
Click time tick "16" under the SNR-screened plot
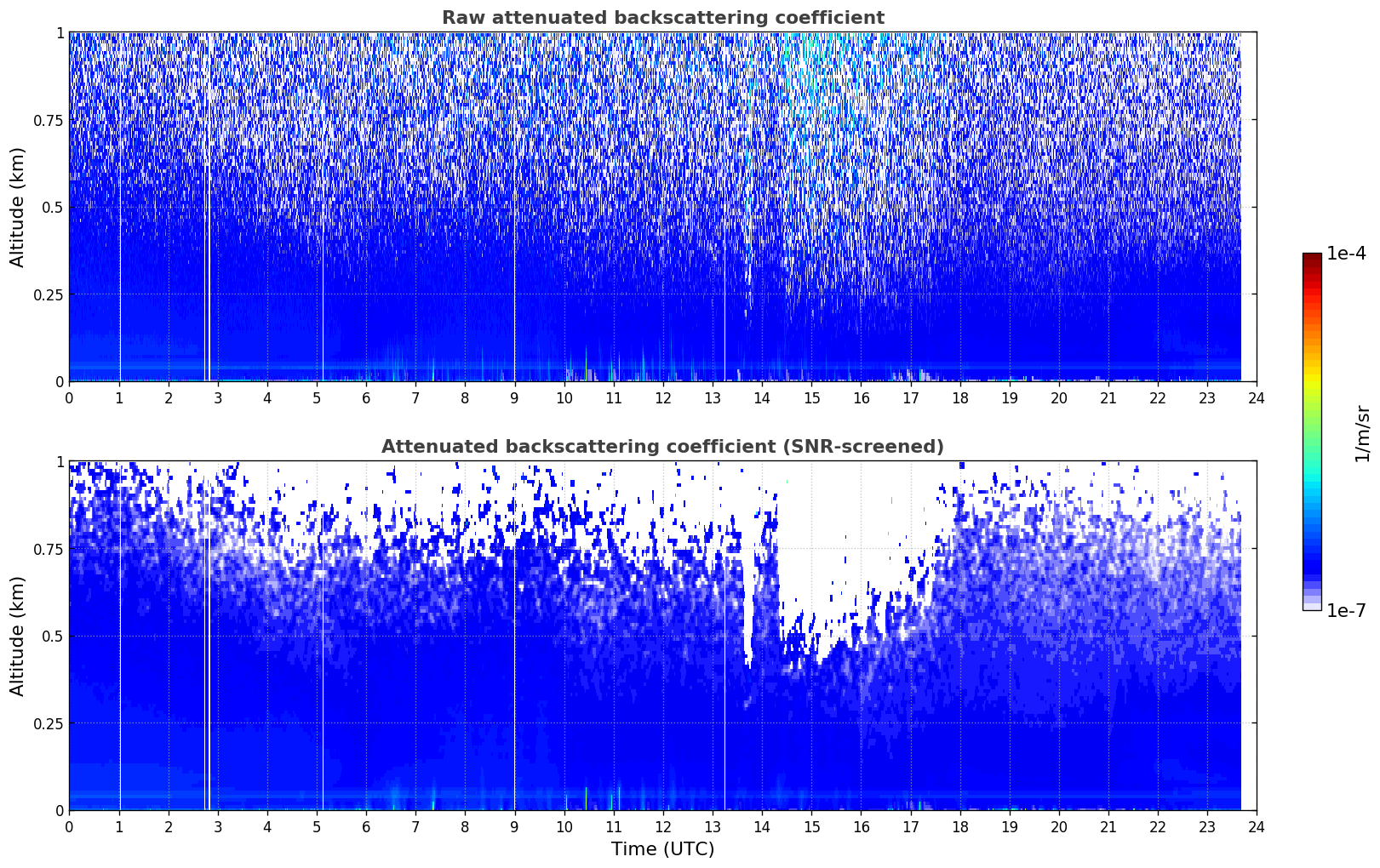[861, 826]
